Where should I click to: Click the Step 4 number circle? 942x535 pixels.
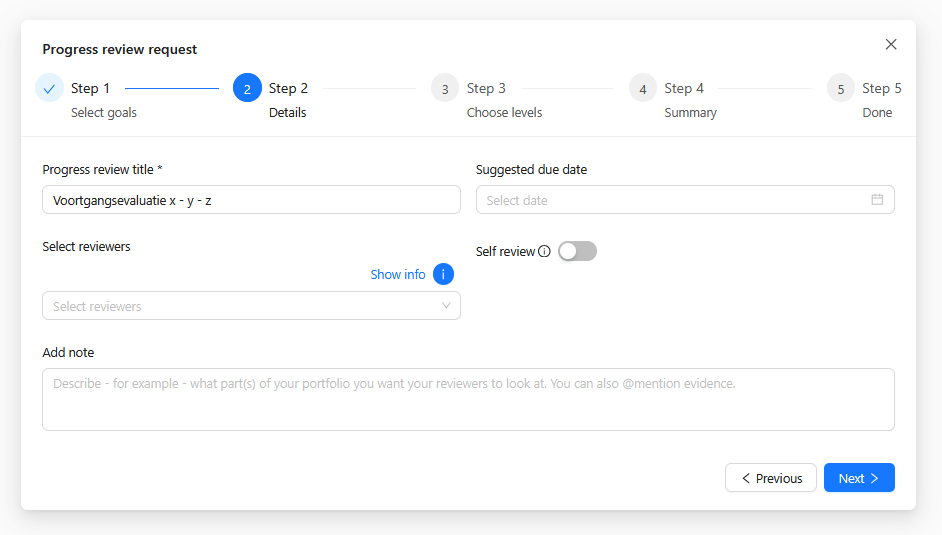pyautogui.click(x=643, y=88)
